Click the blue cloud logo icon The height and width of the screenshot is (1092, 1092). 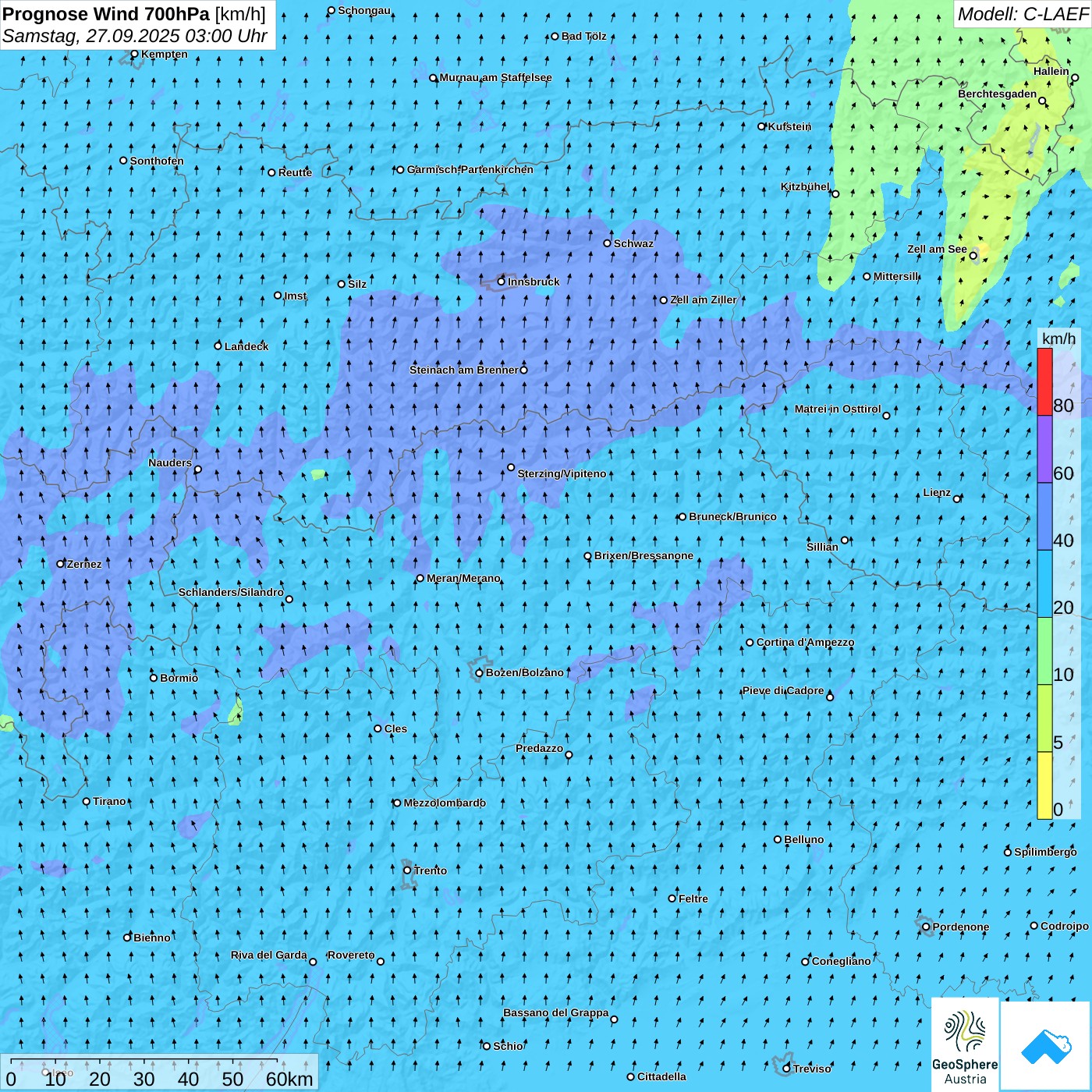coord(1046,1047)
